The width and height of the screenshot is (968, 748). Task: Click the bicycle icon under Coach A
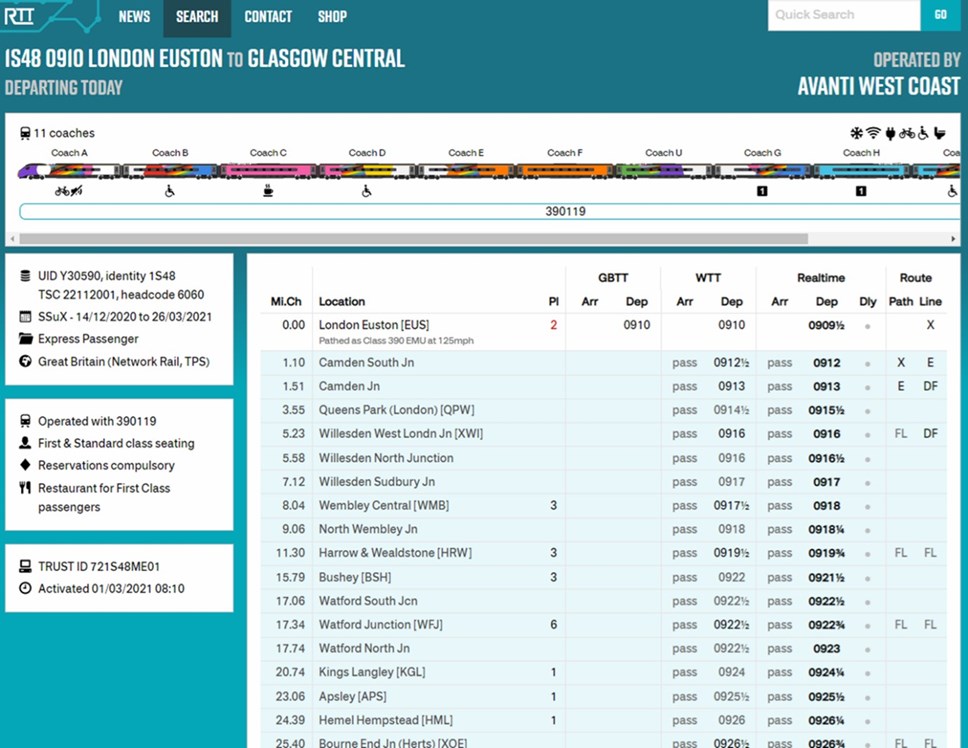(x=62, y=191)
